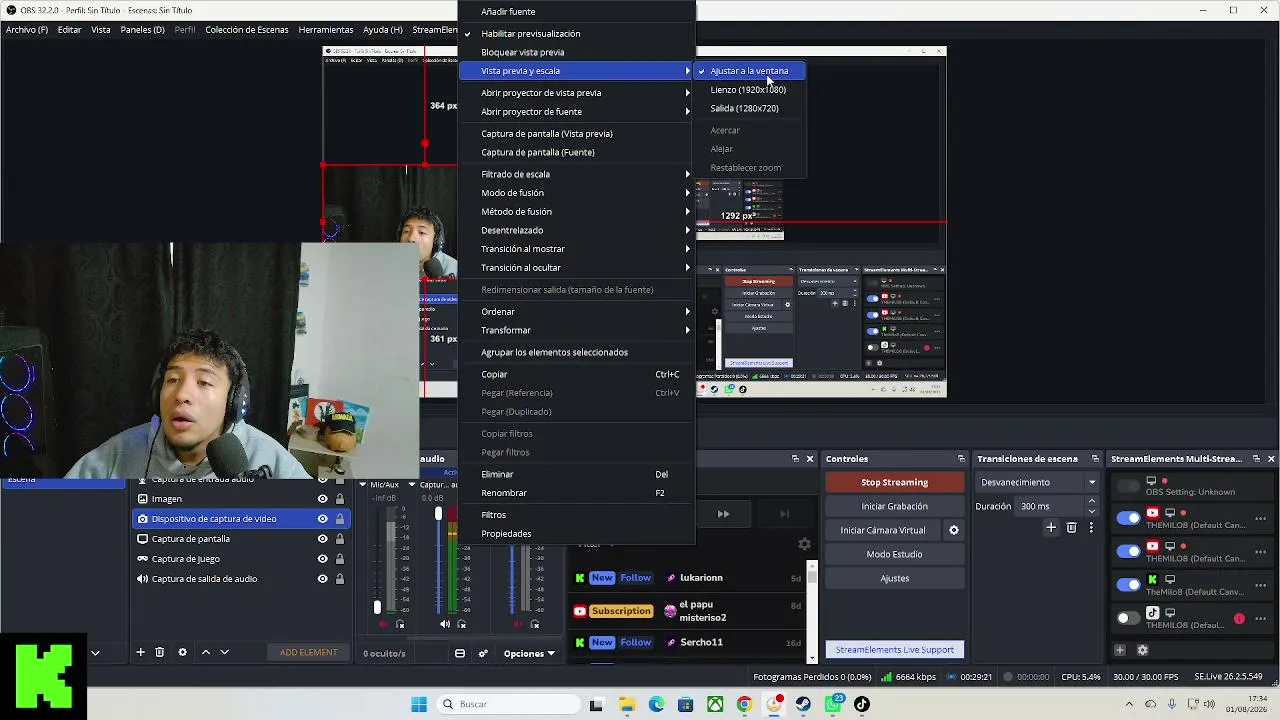Choose Filtros from the context menu
Screen dimensions: 1280x720
pyautogui.click(x=576, y=515)
